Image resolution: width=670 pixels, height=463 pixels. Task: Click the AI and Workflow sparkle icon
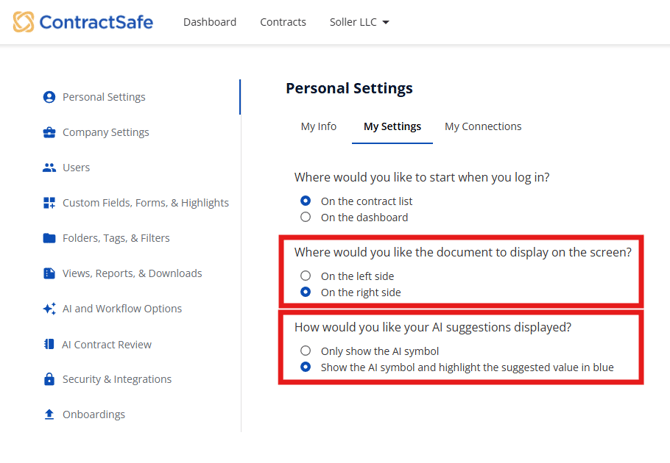click(x=49, y=309)
